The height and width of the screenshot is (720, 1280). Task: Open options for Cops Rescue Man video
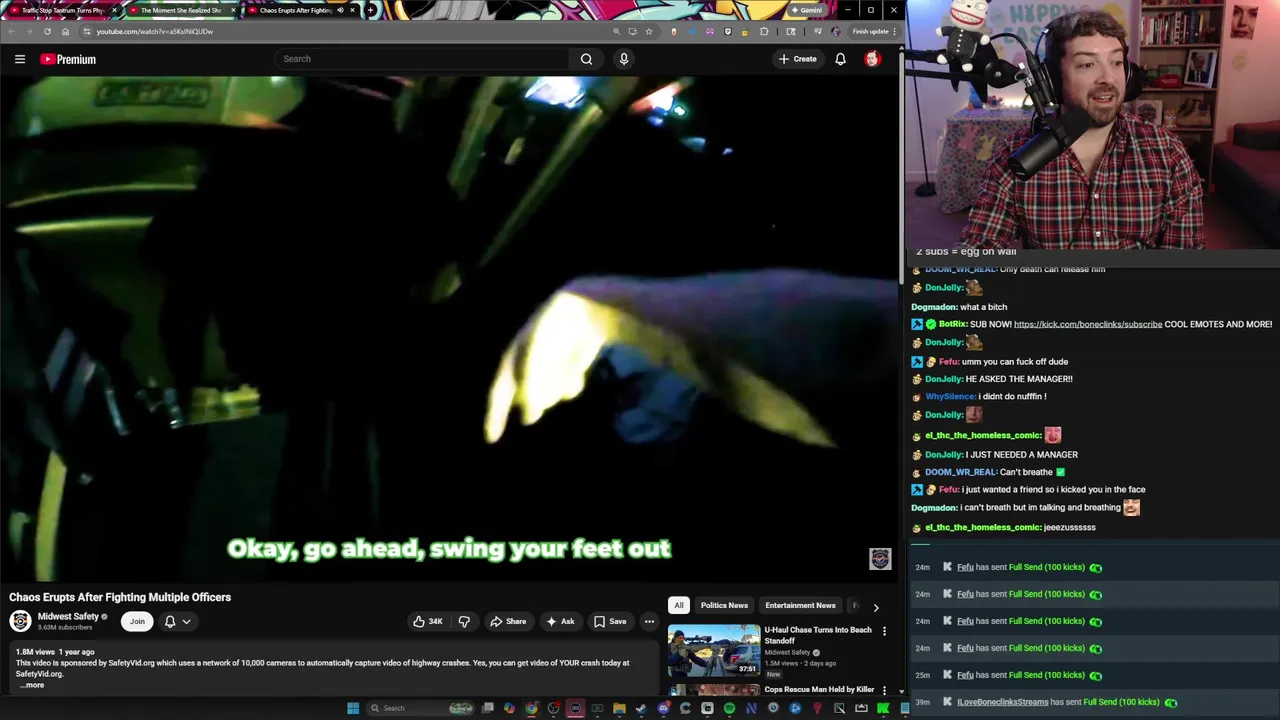(884, 690)
